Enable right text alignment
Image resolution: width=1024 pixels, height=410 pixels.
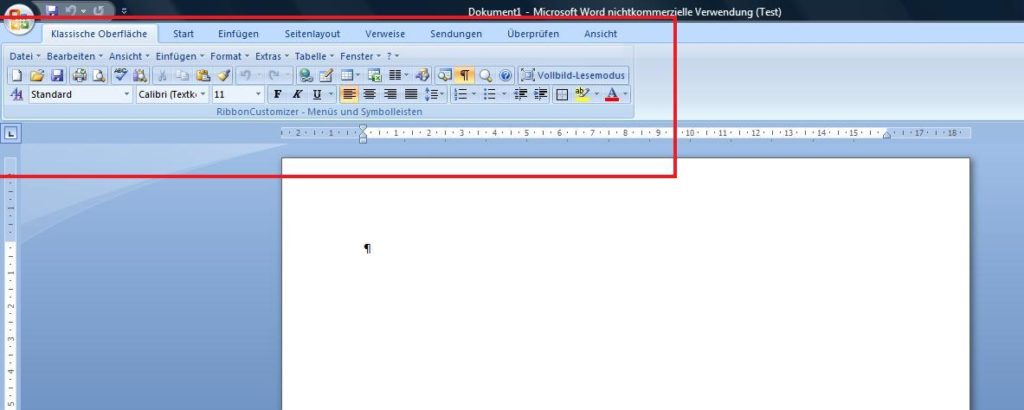point(390,95)
